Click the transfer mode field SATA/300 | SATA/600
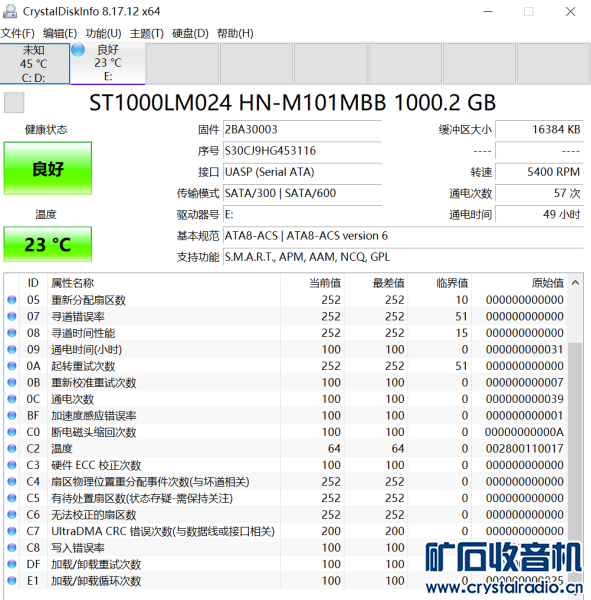This screenshot has height=600, width=591. [302, 193]
